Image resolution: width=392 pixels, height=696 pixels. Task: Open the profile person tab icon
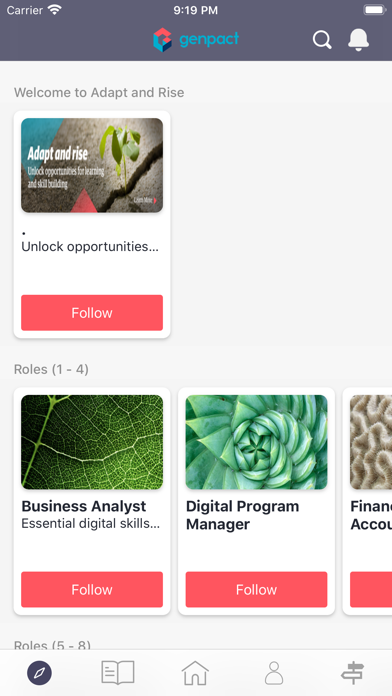(x=274, y=673)
